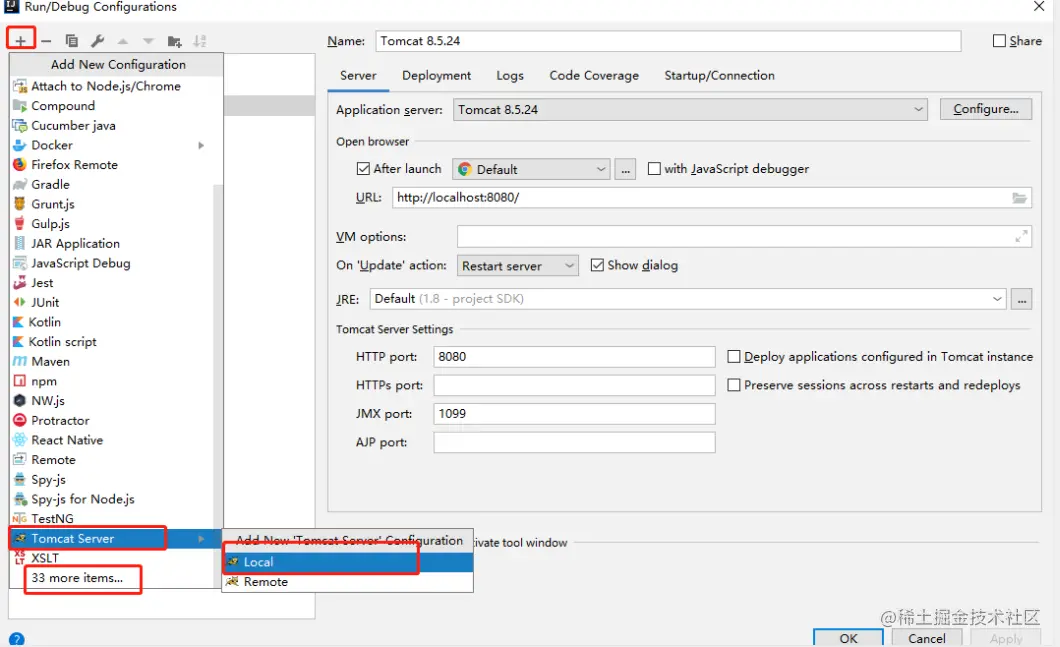The width and height of the screenshot is (1060, 647).
Task: Select XSLT configuration type
Action: pos(112,558)
